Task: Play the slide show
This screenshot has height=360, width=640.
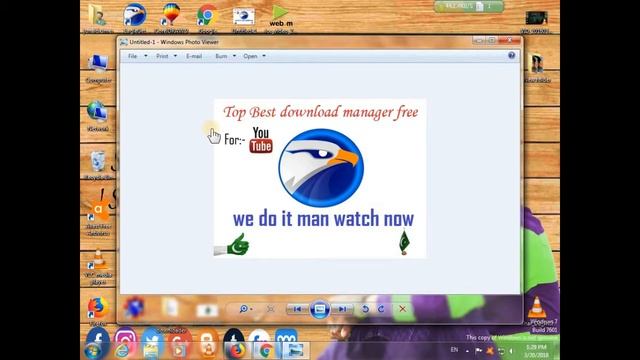Action: click(x=320, y=309)
